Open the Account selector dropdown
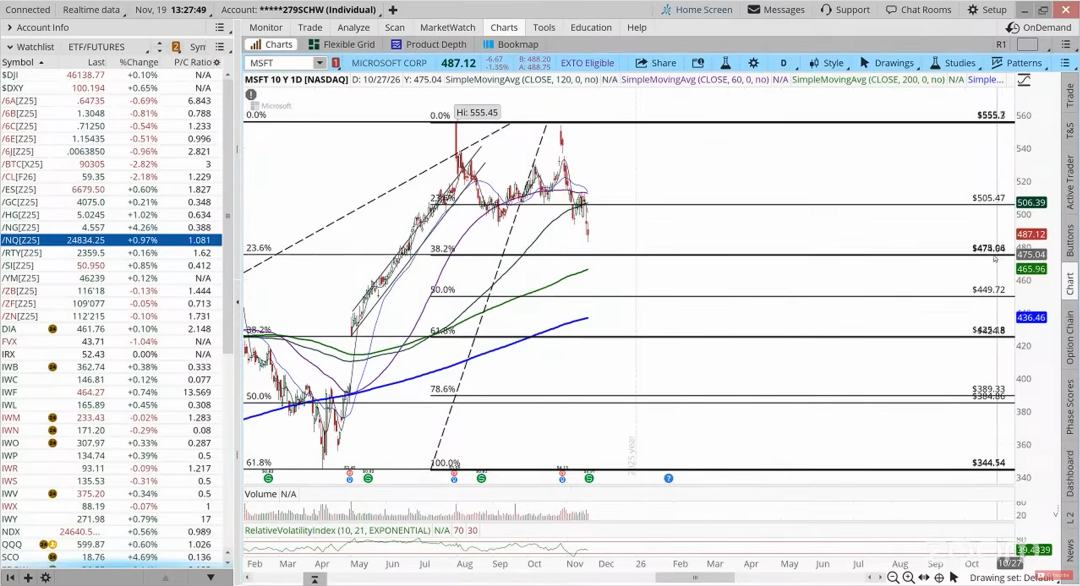The height and width of the screenshot is (586, 1080). (300, 10)
